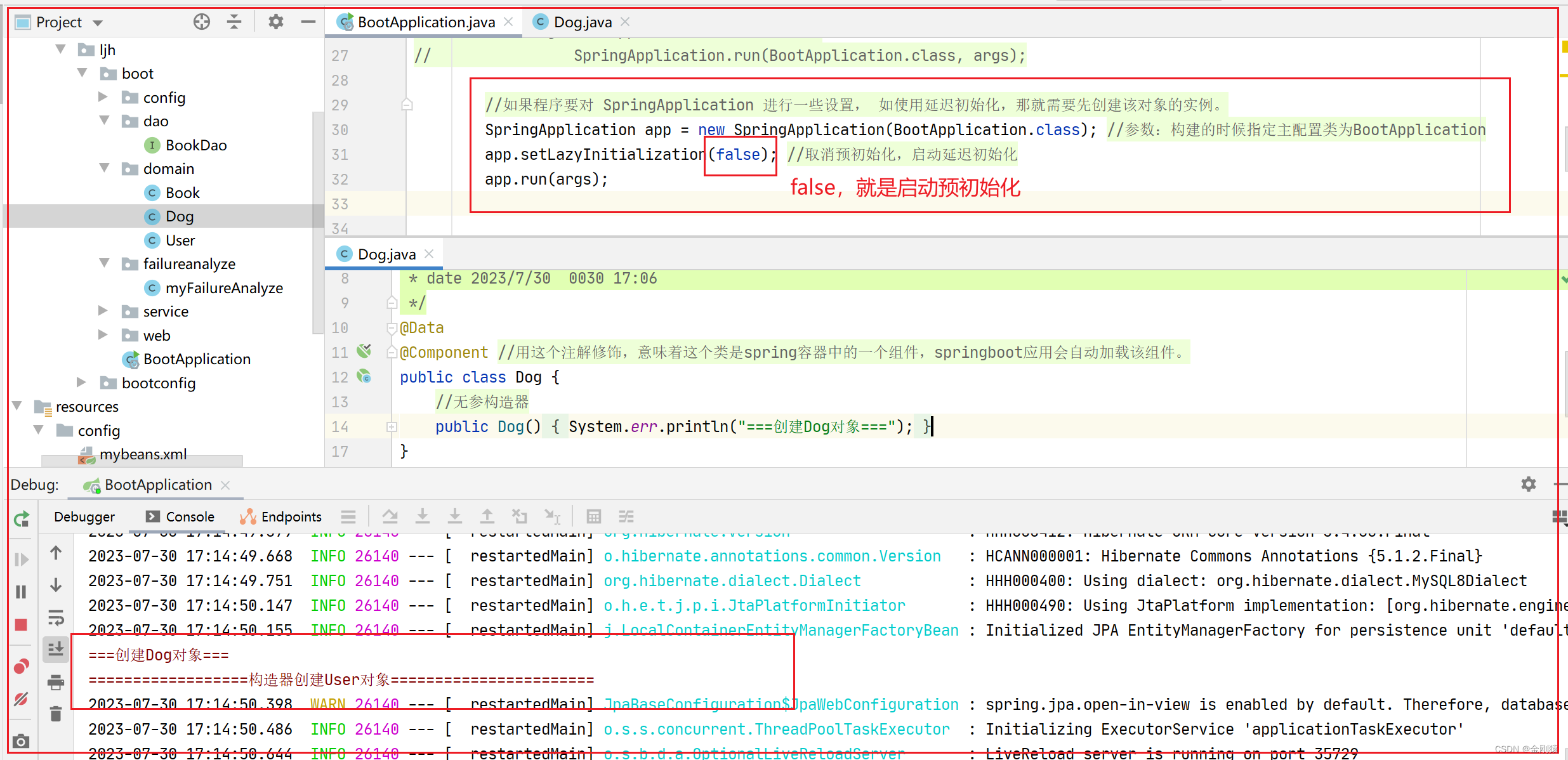Open ThreadPoolTaskExecutor link in console

click(x=777, y=729)
